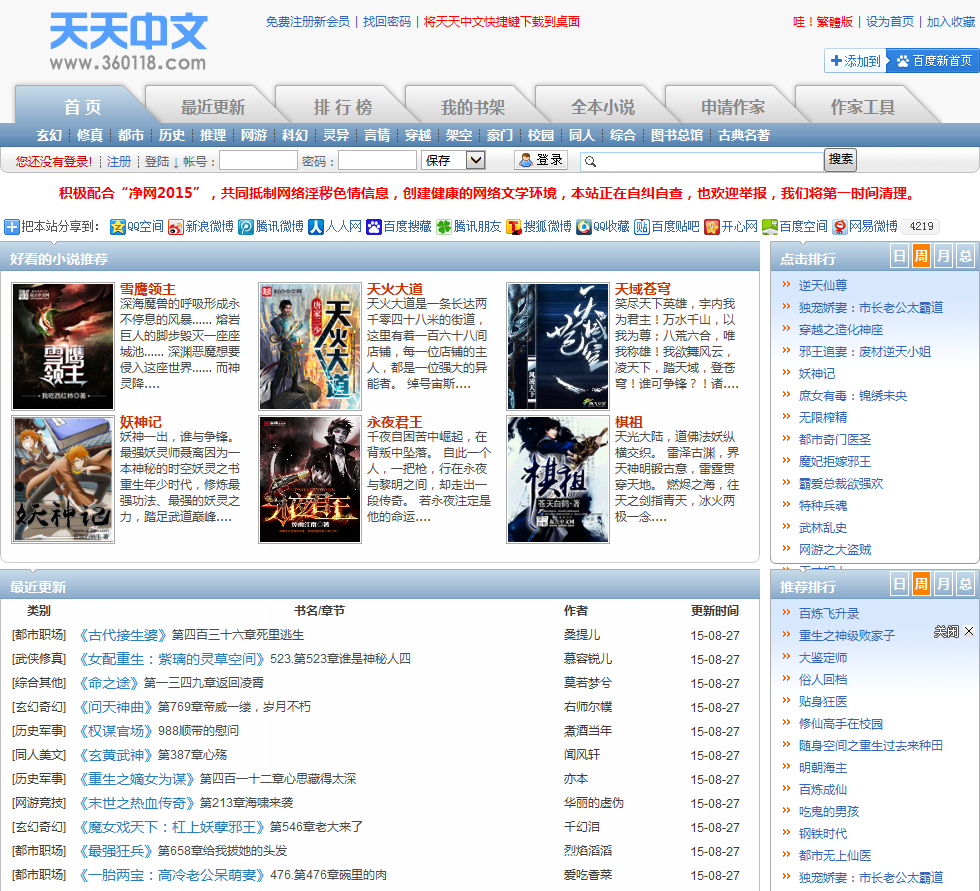Viewport: 980px width, 891px height.
Task: Click 设为首页 link
Action: coord(889,22)
